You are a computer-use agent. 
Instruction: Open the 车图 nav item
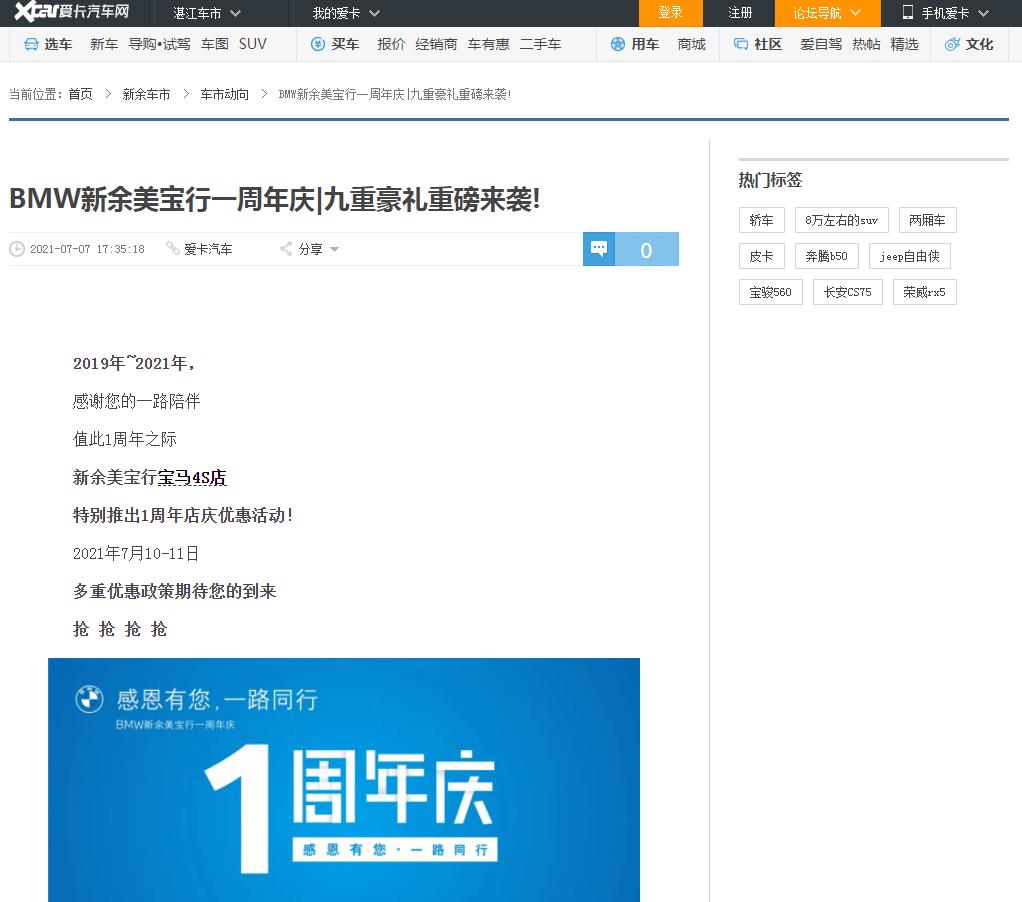coord(215,44)
